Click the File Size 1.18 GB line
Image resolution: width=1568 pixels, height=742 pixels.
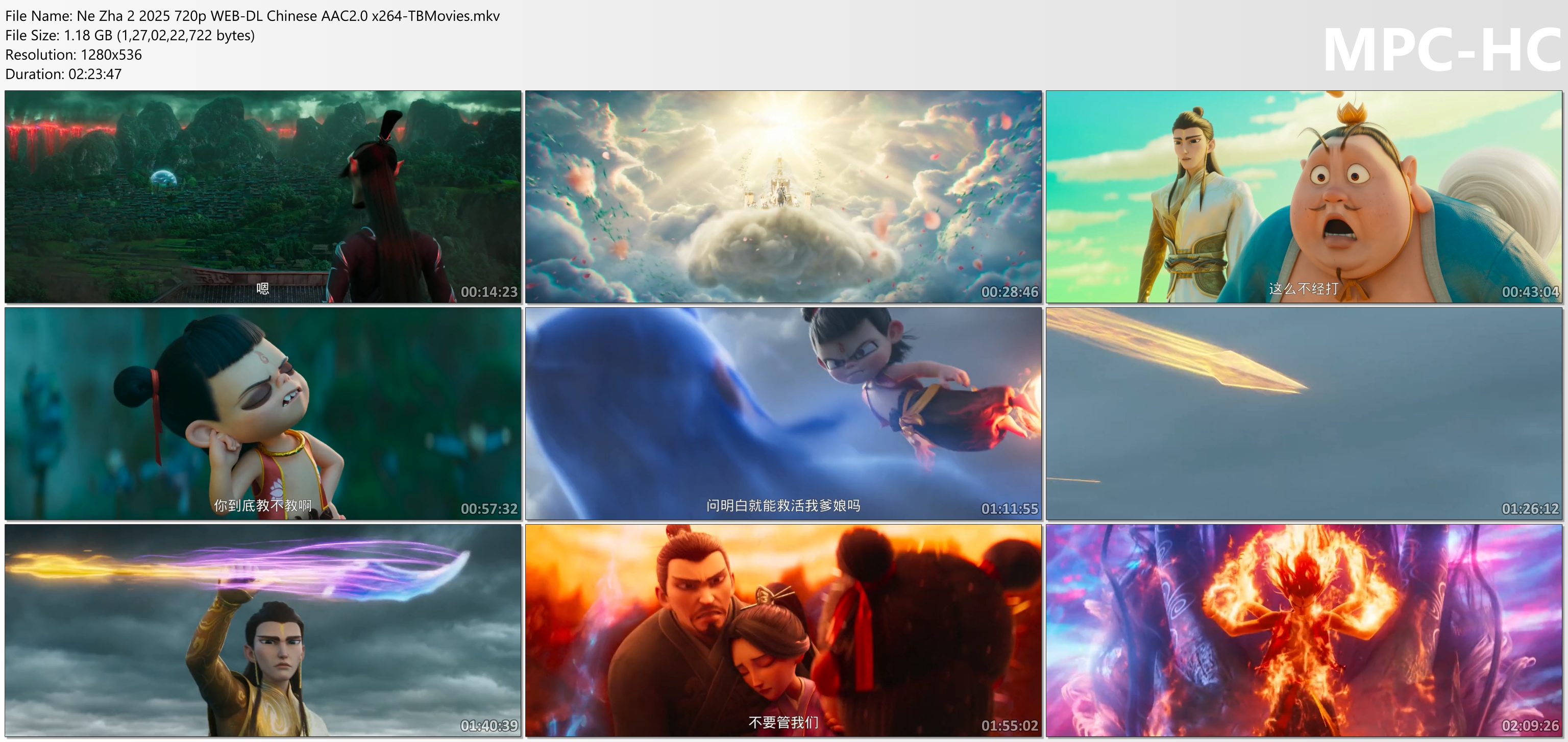point(130,35)
